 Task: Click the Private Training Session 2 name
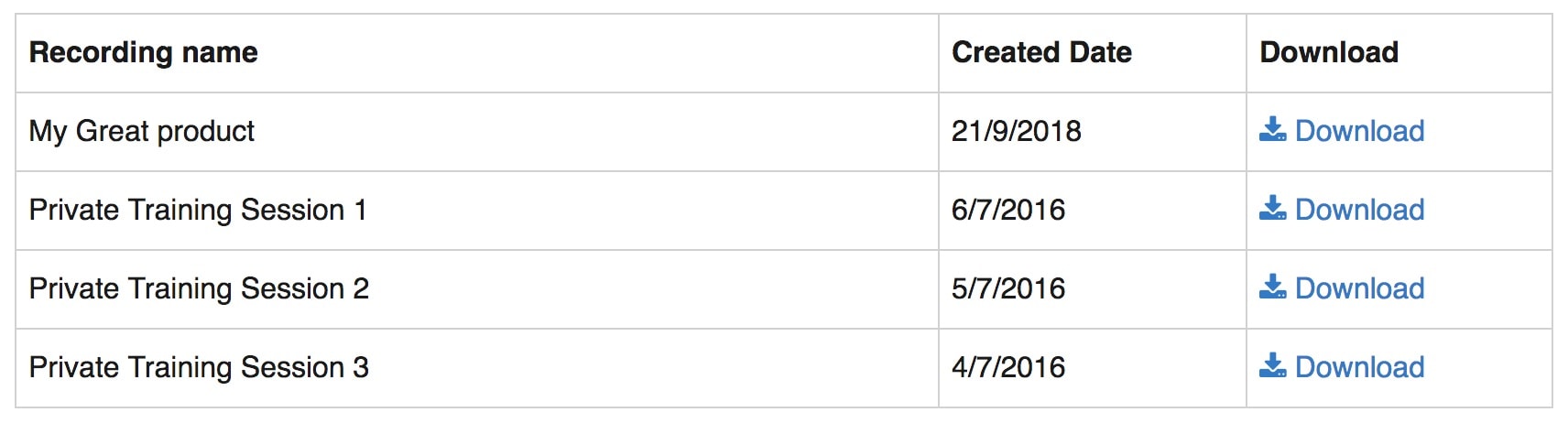199,288
